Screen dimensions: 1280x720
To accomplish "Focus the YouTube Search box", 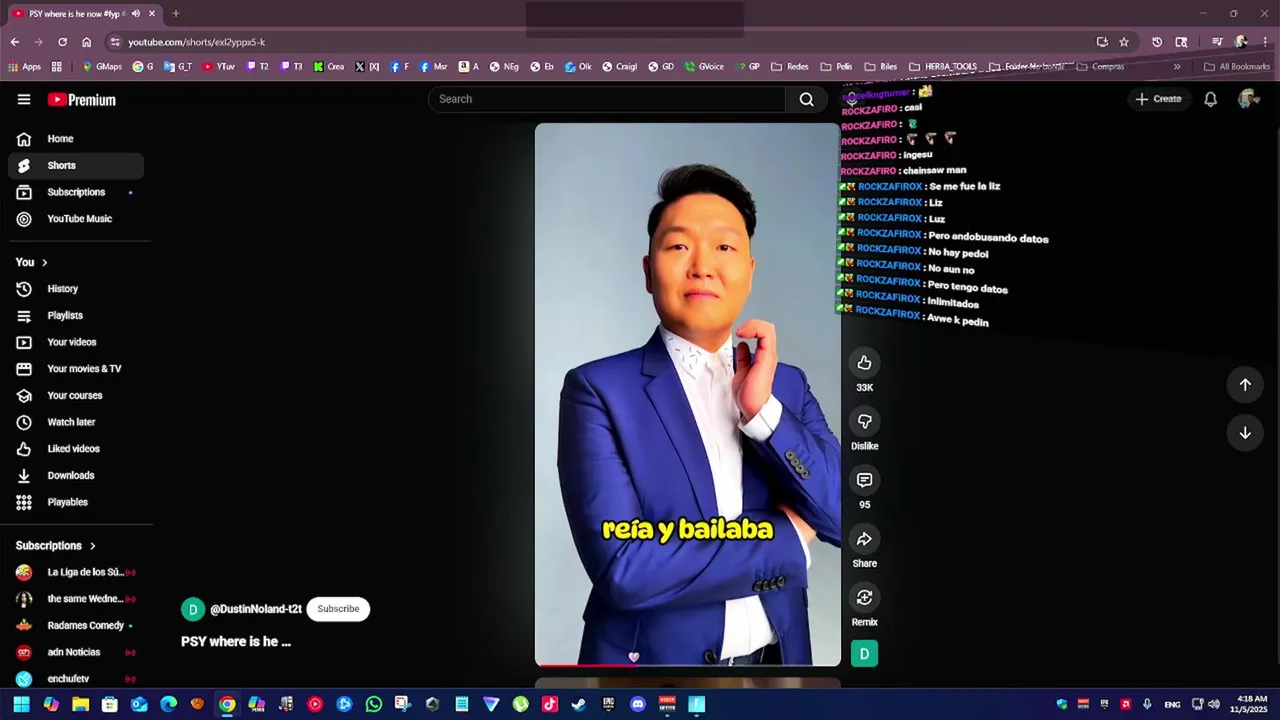I will [608, 99].
